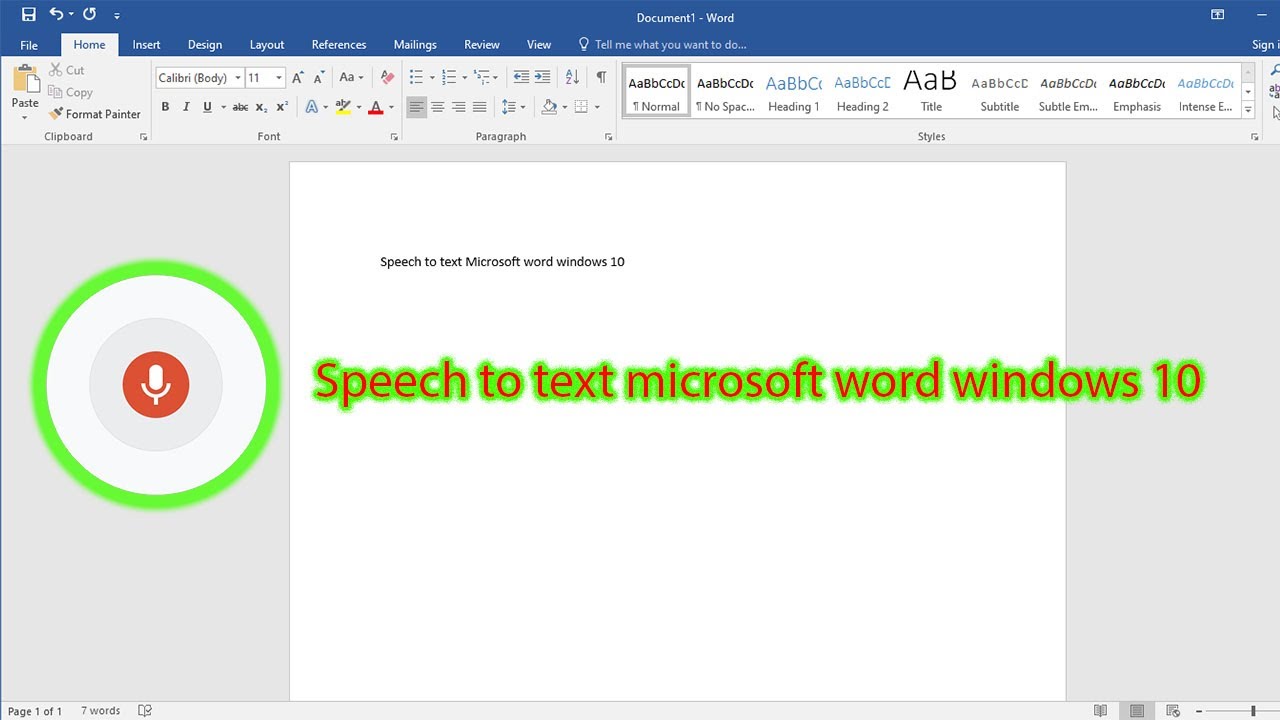Apply the Title style
This screenshot has height=720, width=1280.
[931, 92]
